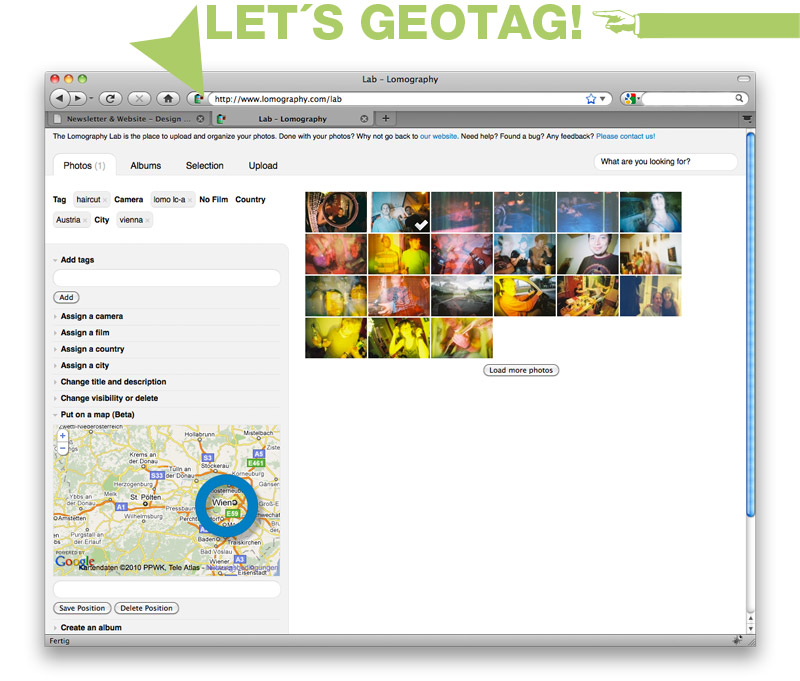Screen dimensions: 800x681
Task: Close the Lab - Lomography tab
Action: pyautogui.click(x=364, y=118)
